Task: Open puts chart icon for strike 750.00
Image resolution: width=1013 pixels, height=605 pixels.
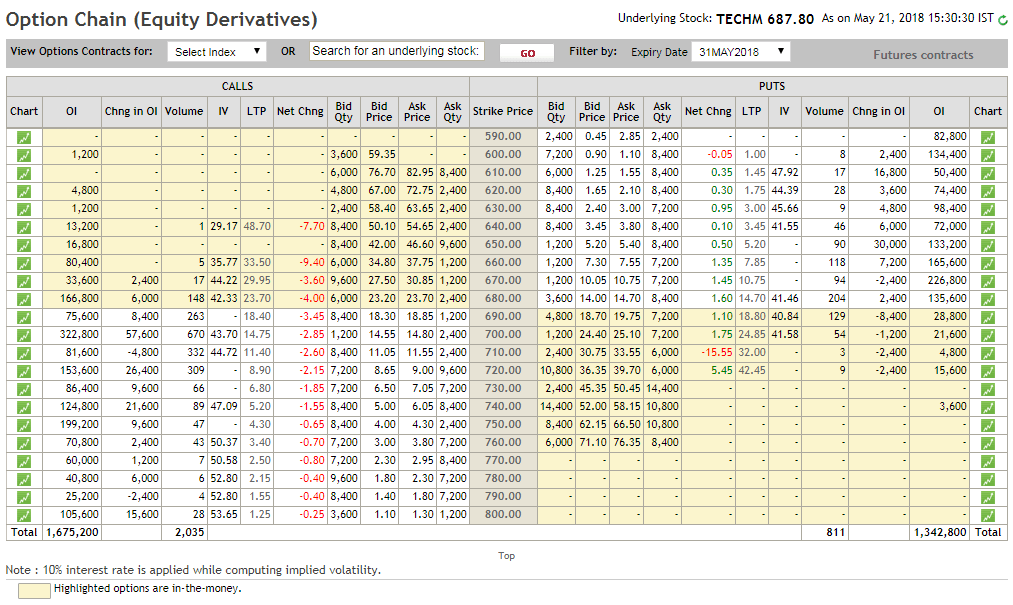Action: point(988,425)
